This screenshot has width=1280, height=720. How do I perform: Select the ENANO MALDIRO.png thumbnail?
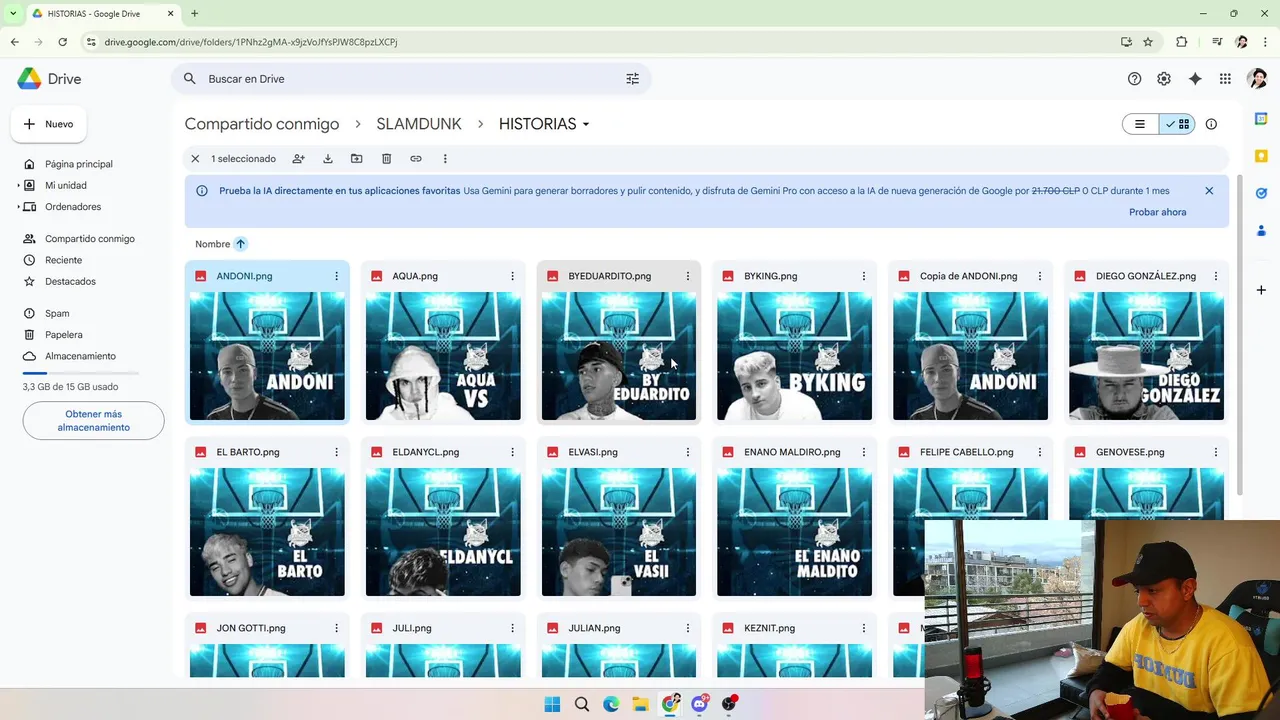point(794,532)
